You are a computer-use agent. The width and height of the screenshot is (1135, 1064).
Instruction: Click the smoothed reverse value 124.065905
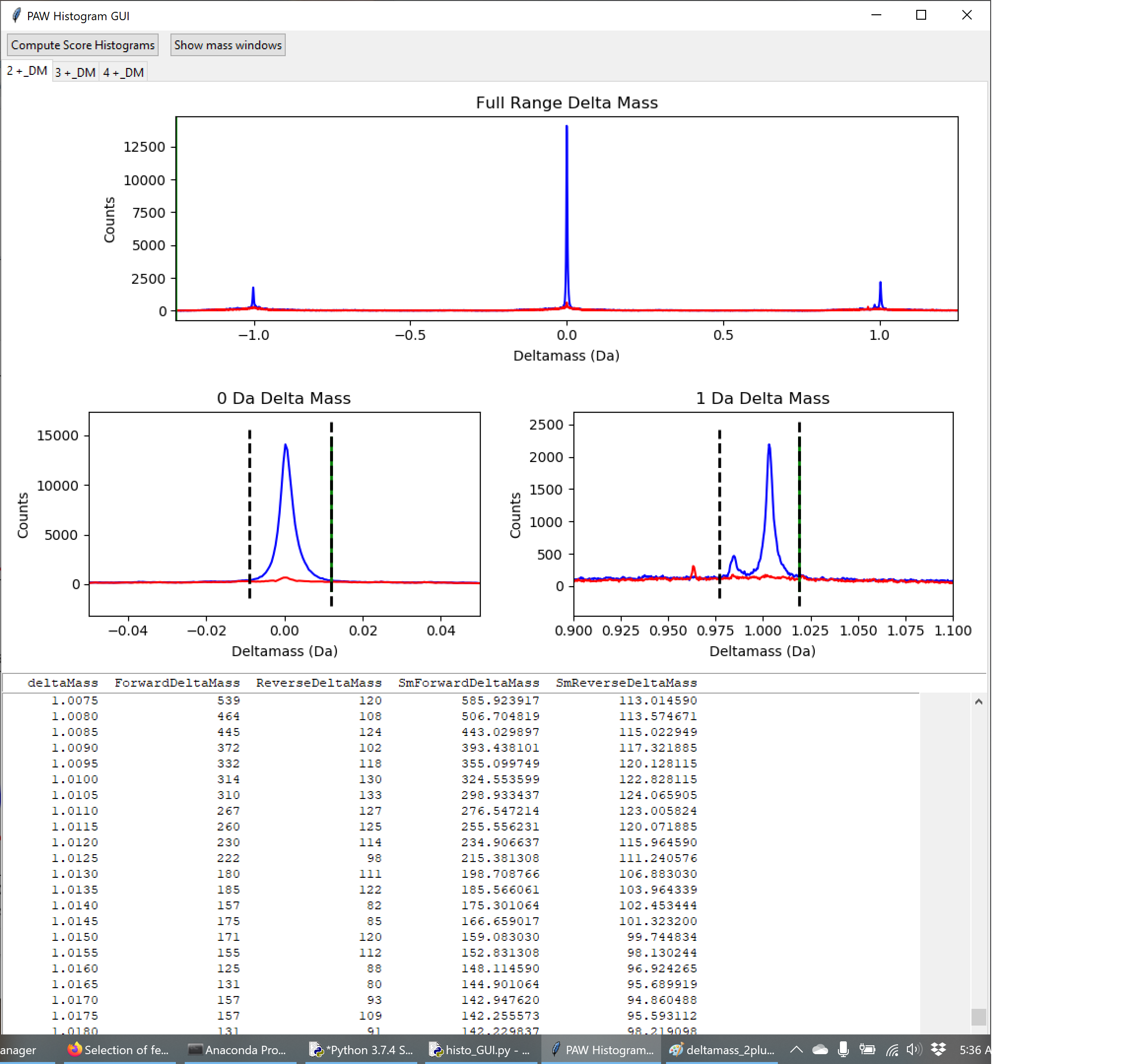point(658,795)
